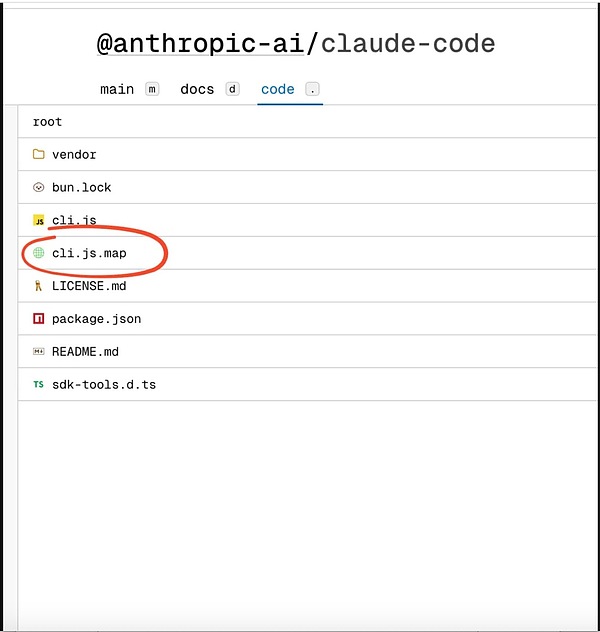Open the vendor folder
Screen dimensions: 600x632
click(74, 155)
